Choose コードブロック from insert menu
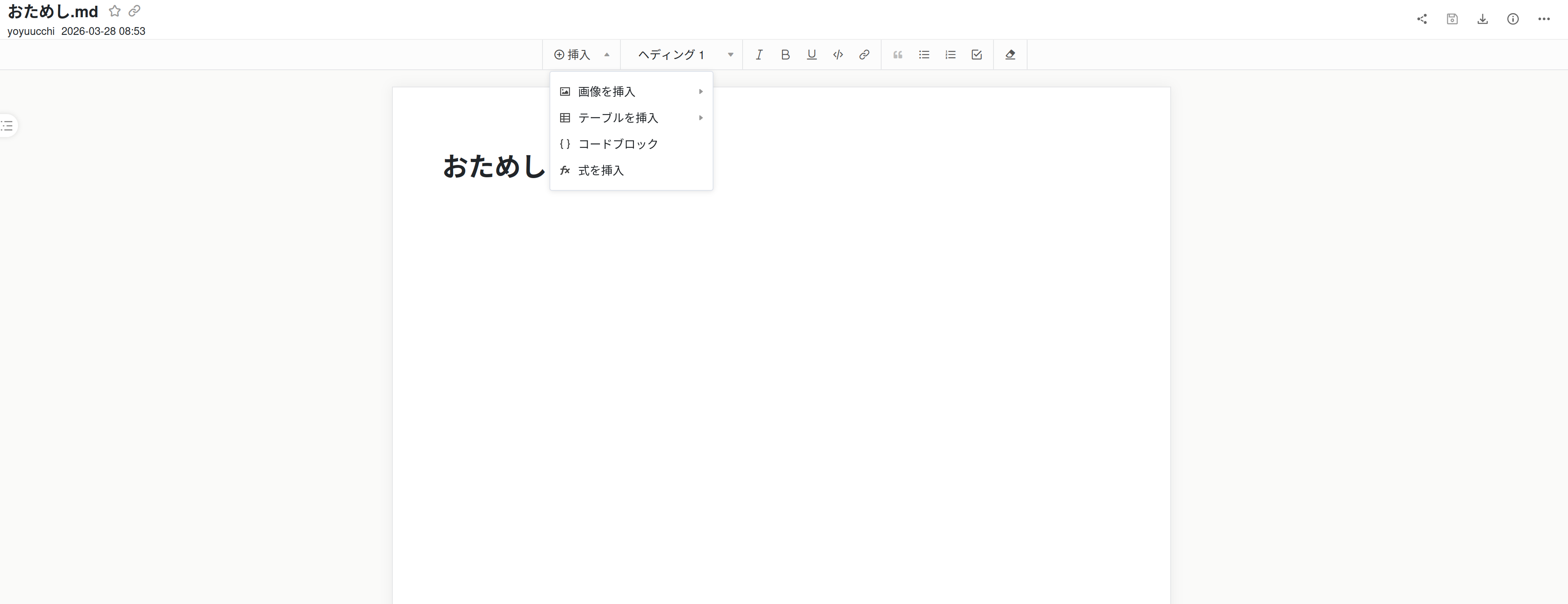This screenshot has height=604, width=1568. [618, 144]
